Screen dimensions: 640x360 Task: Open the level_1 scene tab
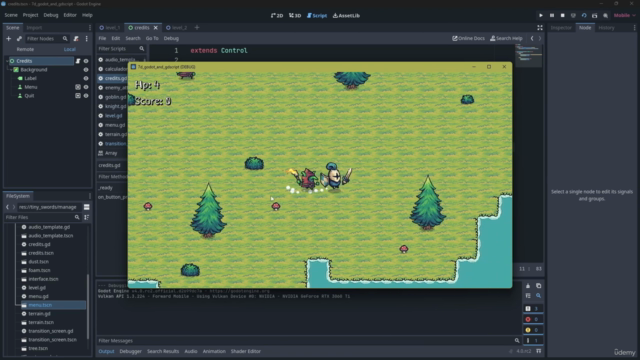coord(110,28)
